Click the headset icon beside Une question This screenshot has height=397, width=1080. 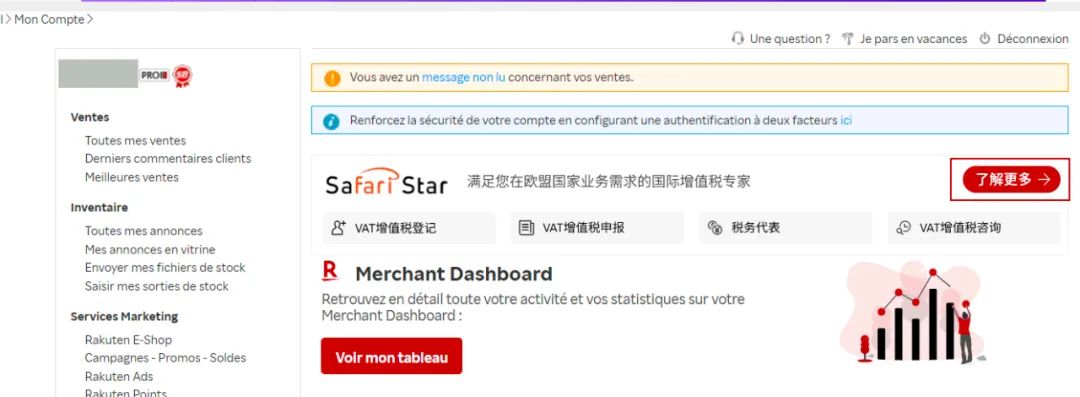738,39
